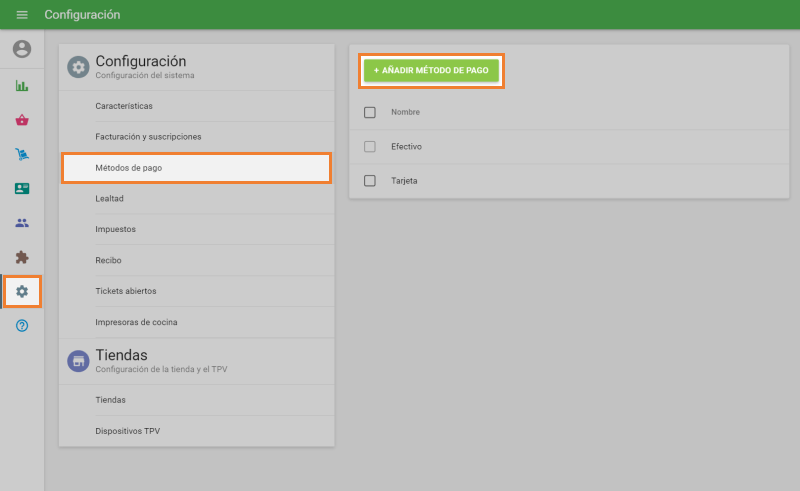The width and height of the screenshot is (800, 491).
Task: Open the Tarjeta payment method entry
Action: [404, 181]
